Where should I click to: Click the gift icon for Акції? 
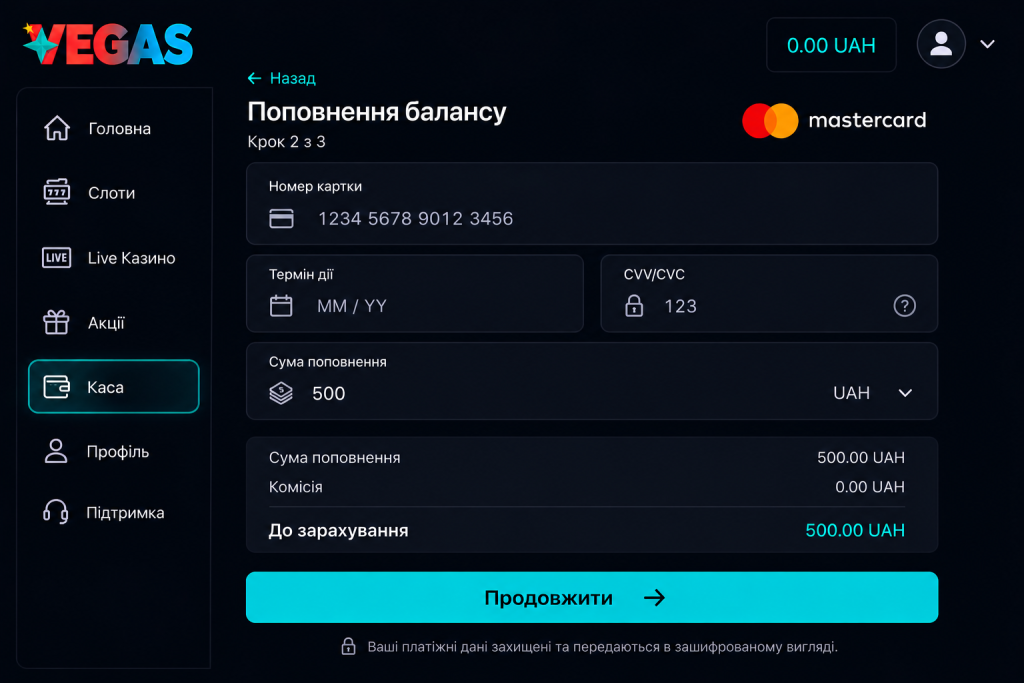[56, 322]
